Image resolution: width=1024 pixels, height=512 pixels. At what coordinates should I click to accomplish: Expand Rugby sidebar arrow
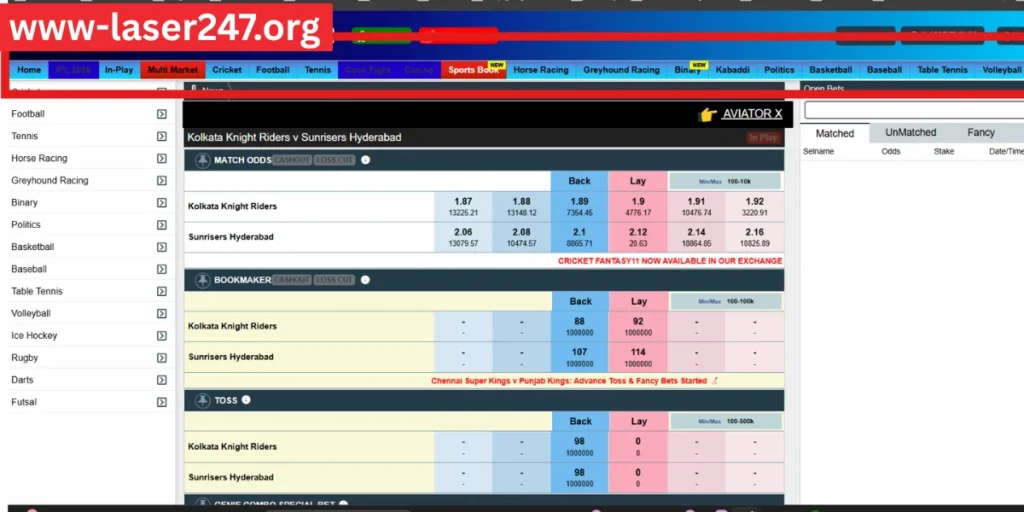pos(162,359)
